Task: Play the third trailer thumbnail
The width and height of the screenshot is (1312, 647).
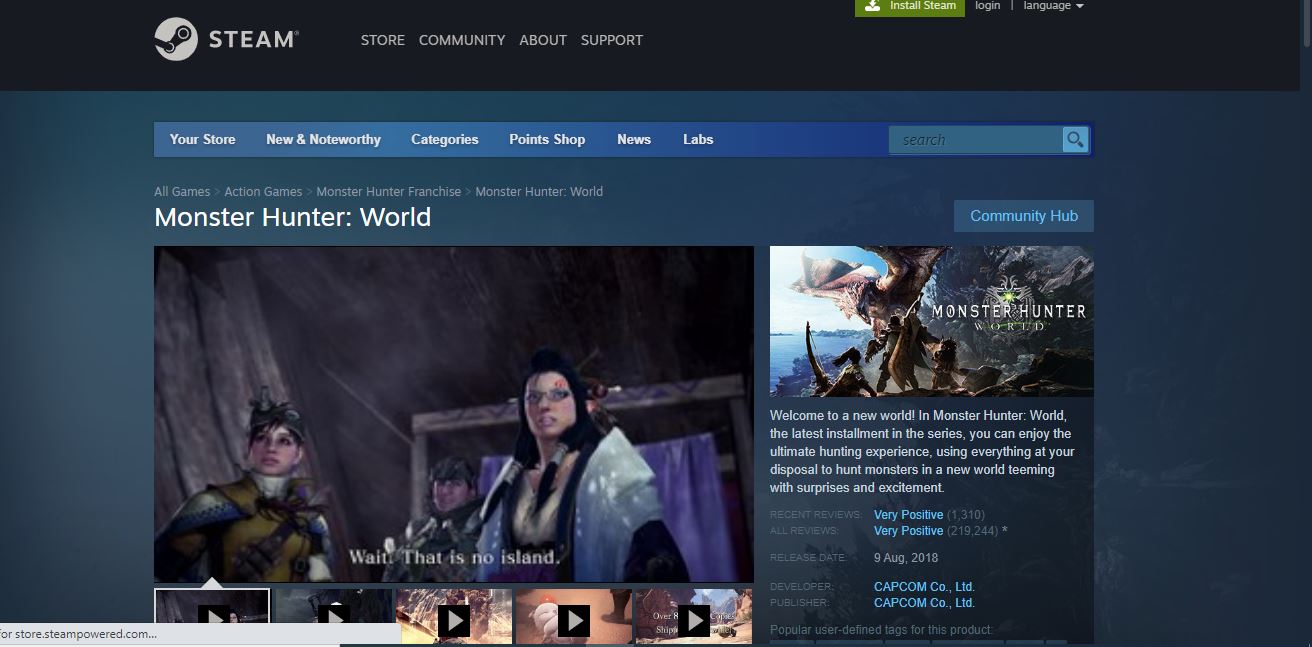Action: pos(454,617)
